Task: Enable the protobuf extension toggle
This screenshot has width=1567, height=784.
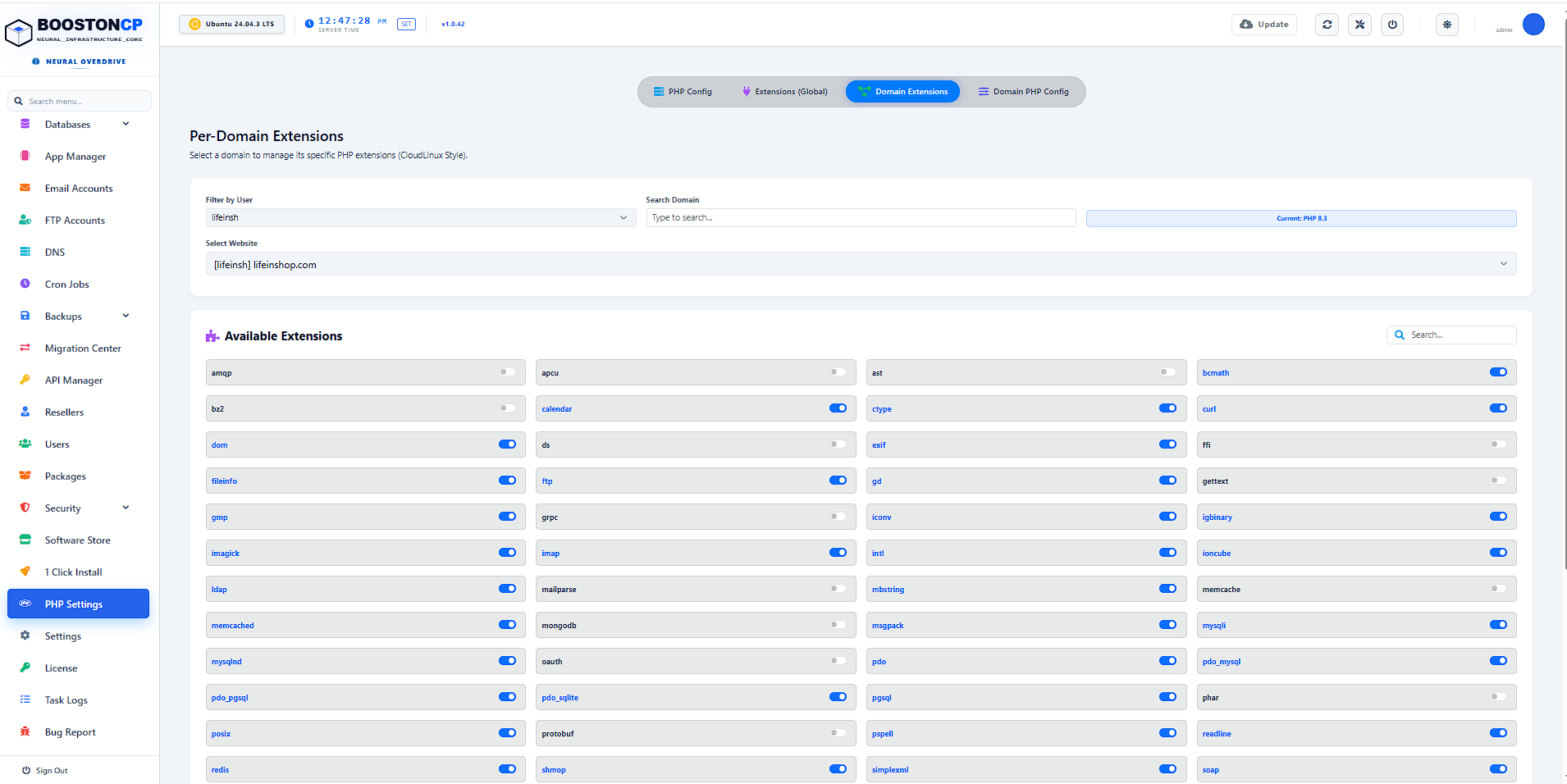Action: point(838,733)
